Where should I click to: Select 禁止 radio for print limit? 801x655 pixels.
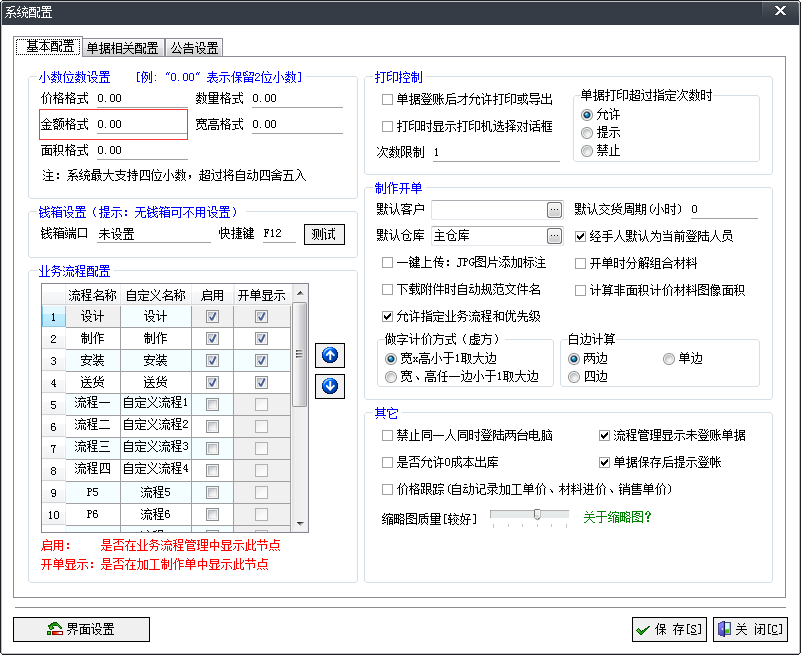[x=587, y=151]
